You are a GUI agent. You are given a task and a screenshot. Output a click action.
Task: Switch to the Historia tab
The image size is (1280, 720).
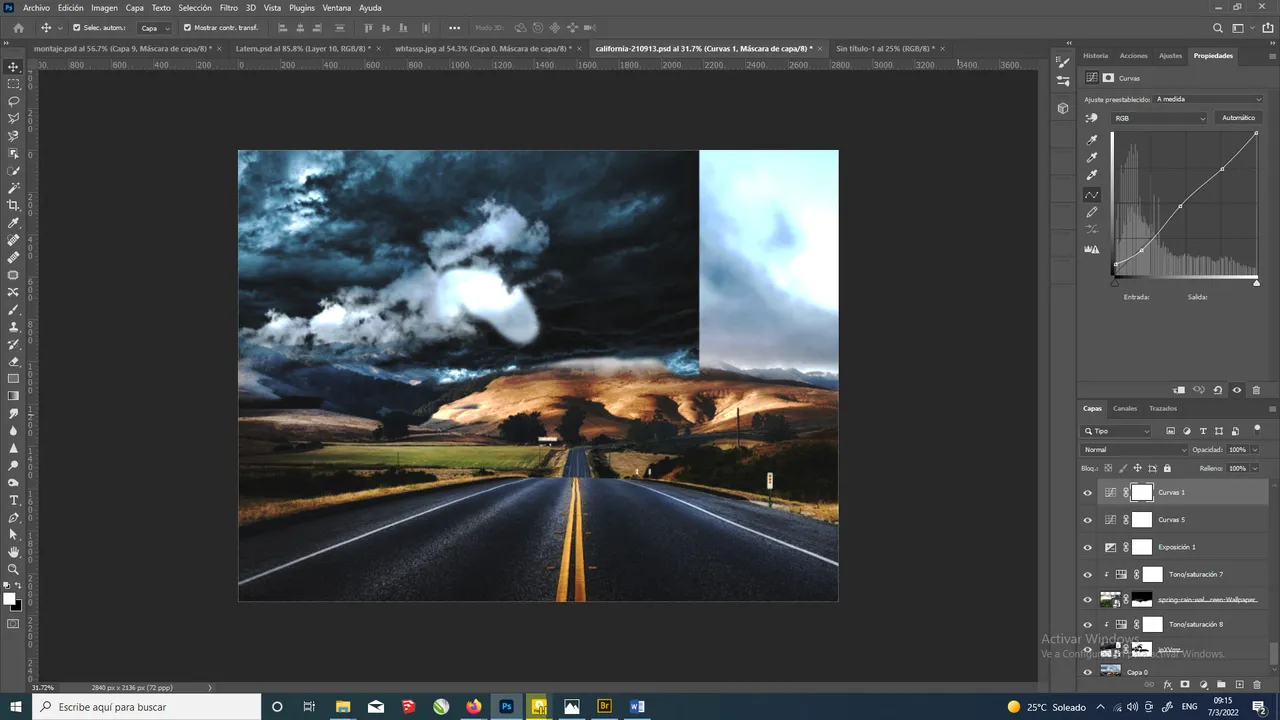(1096, 56)
